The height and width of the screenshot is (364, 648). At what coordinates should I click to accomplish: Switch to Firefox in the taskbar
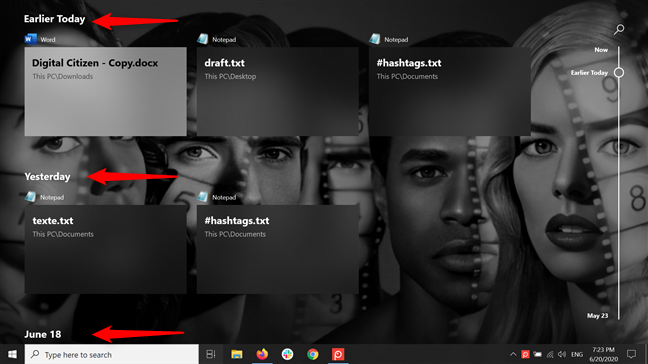point(262,354)
